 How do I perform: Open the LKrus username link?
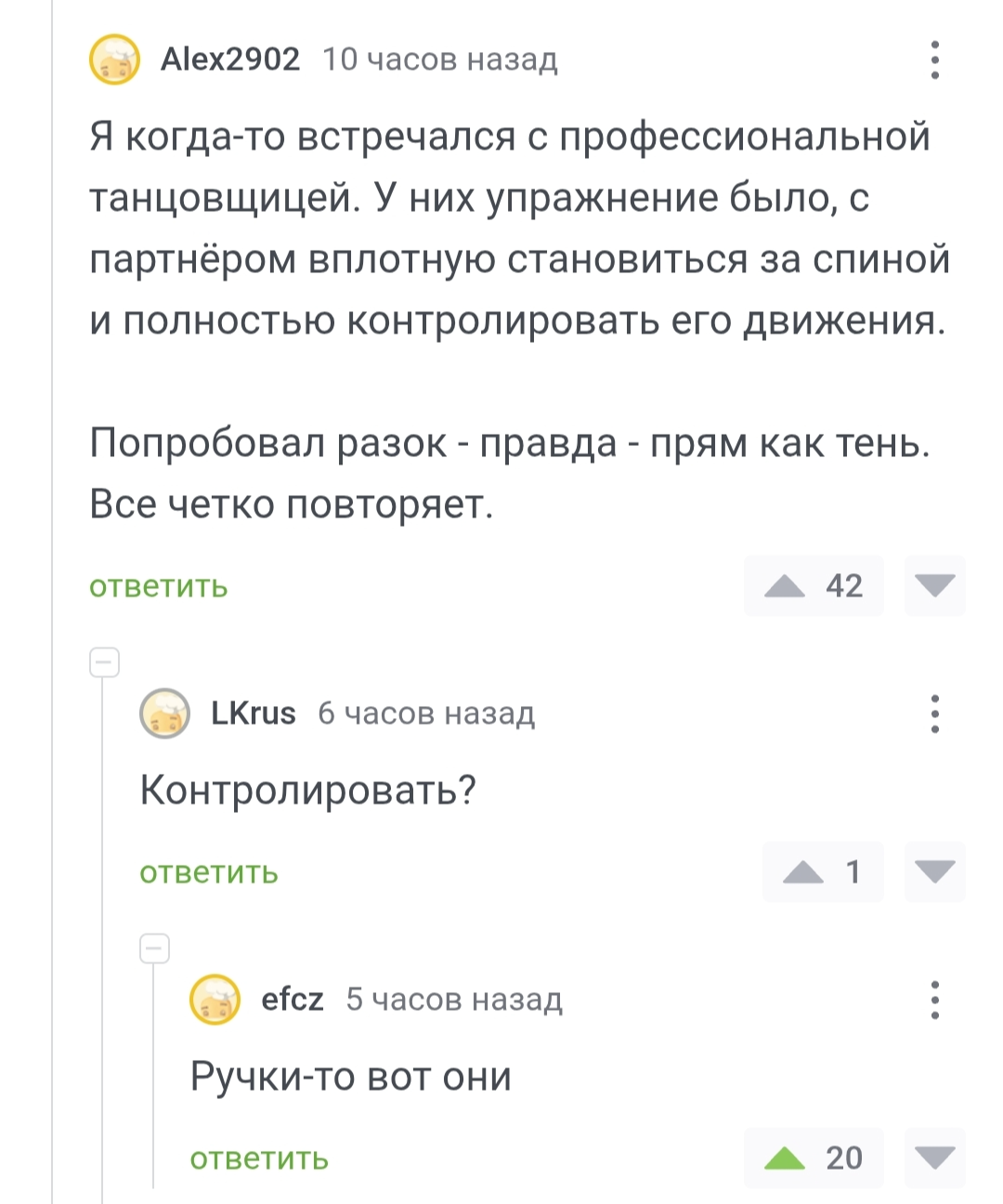254,713
